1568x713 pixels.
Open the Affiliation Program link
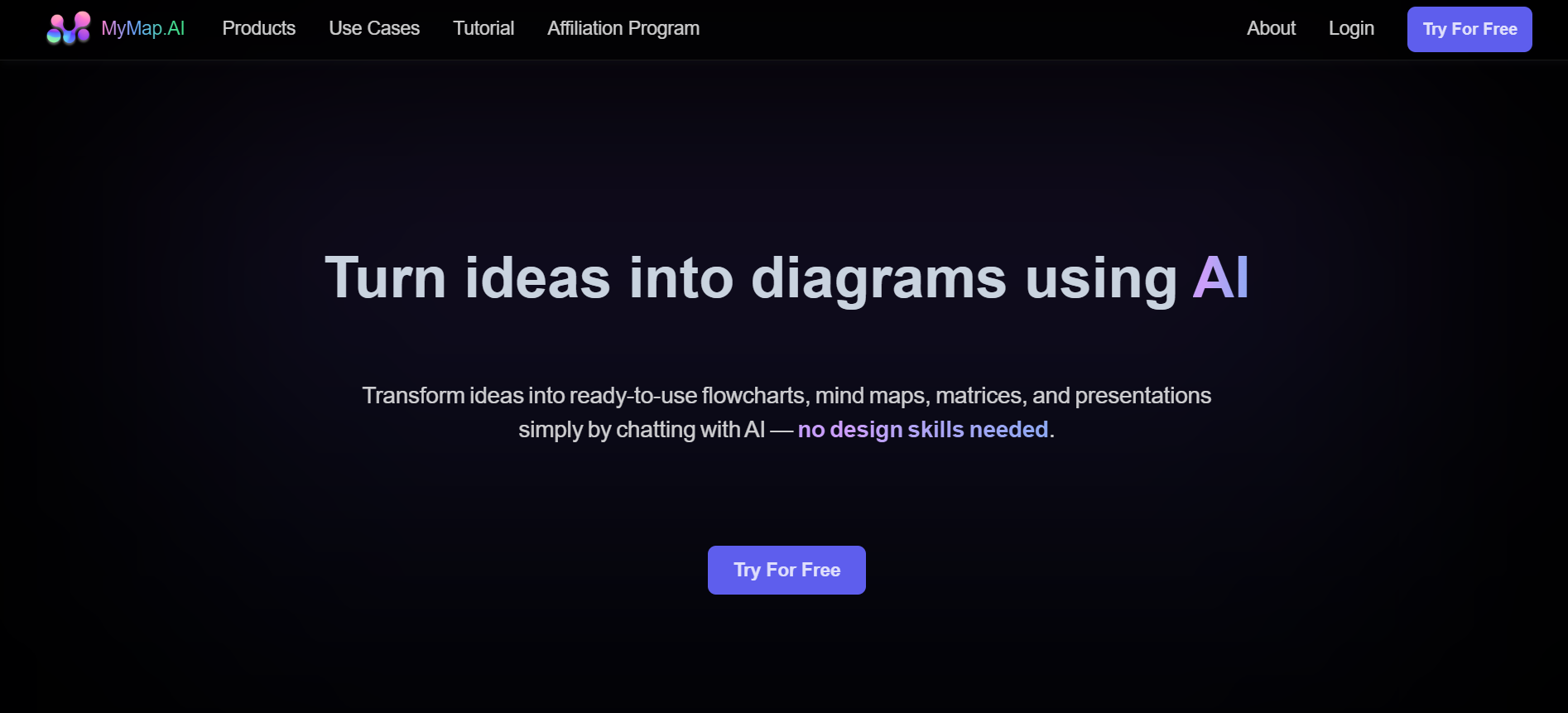click(x=623, y=28)
